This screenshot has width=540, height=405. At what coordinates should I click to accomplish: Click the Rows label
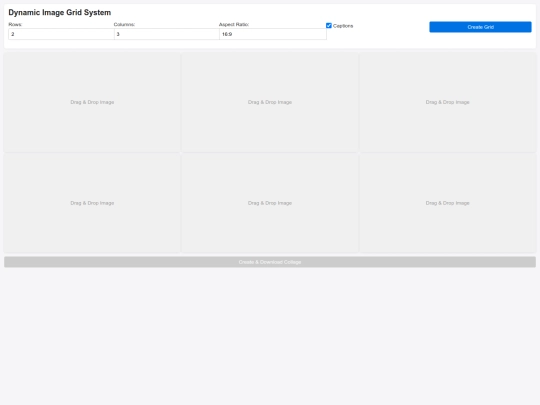coord(15,24)
